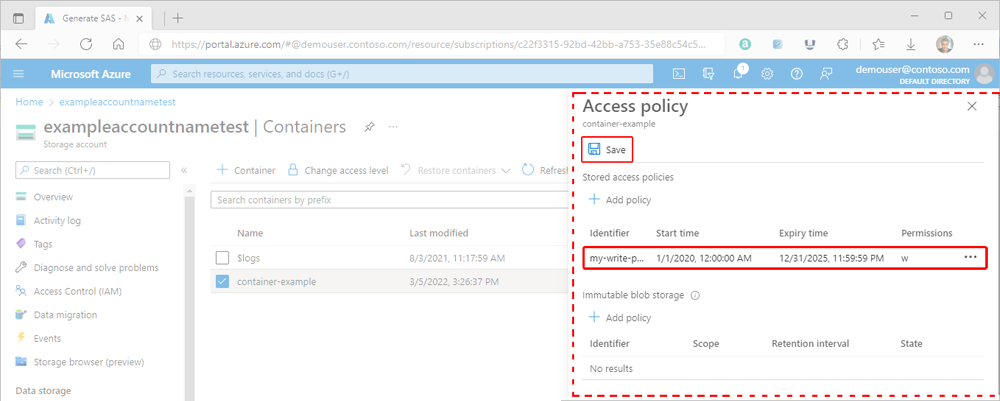1000x401 pixels.
Task: Add policy under Stored access policies
Action: point(619,200)
